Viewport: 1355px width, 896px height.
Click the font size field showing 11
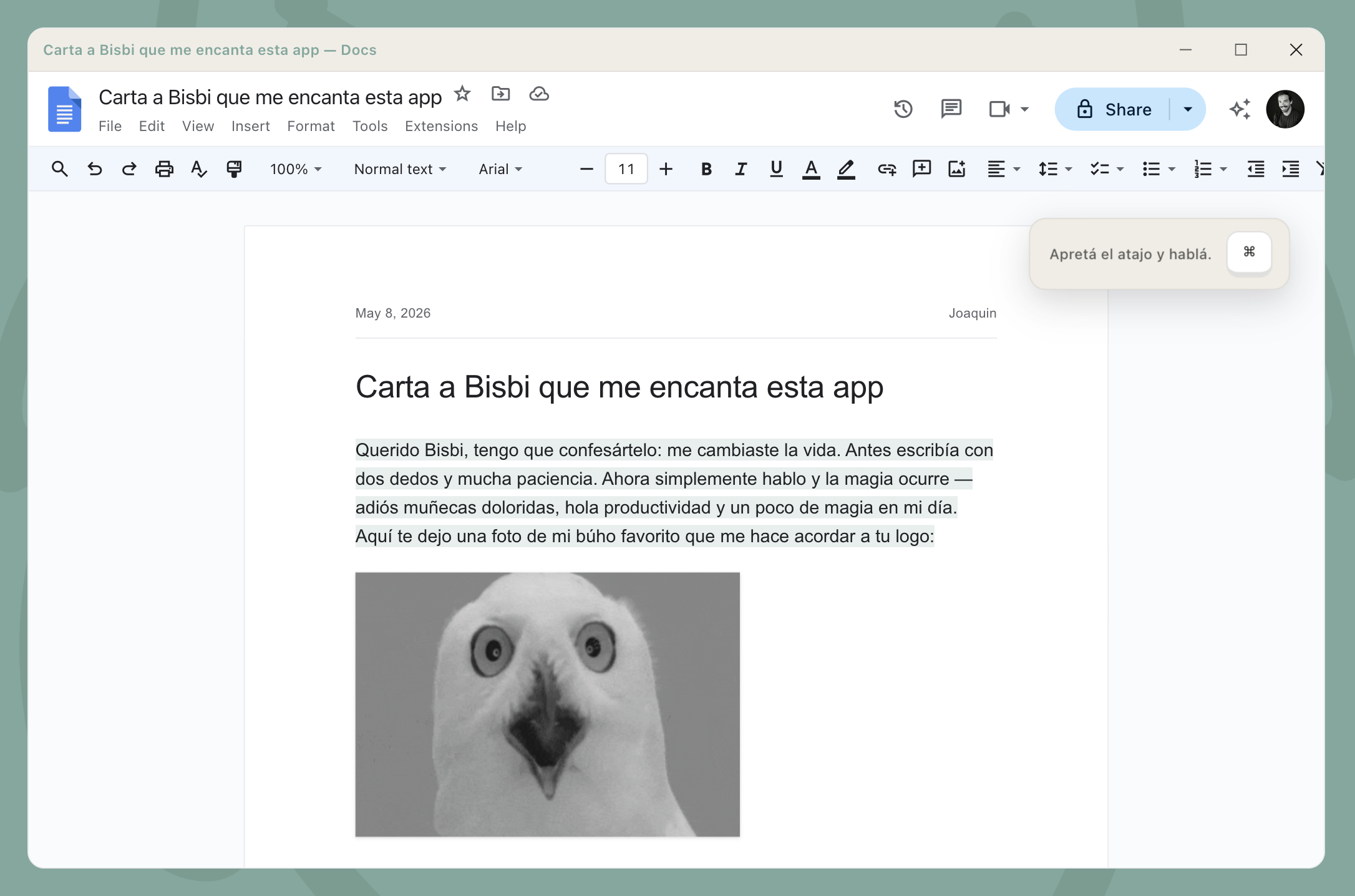[x=626, y=169]
